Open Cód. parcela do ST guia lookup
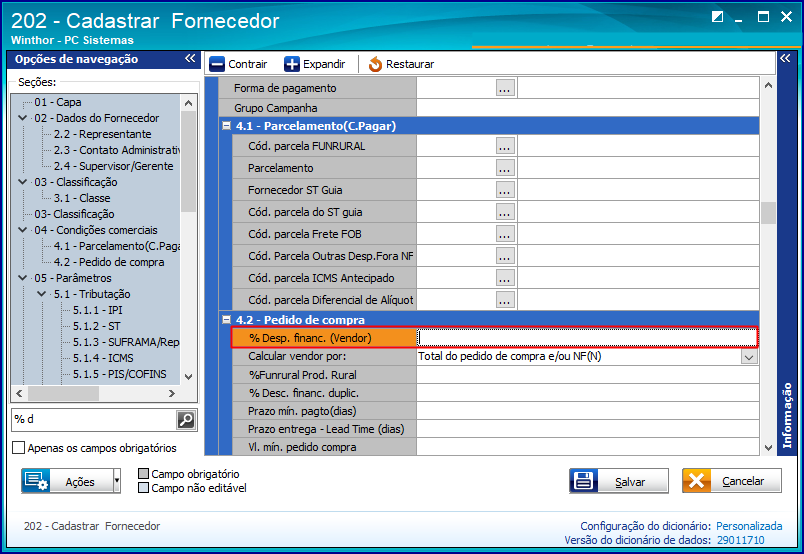804x554 pixels. (x=505, y=212)
